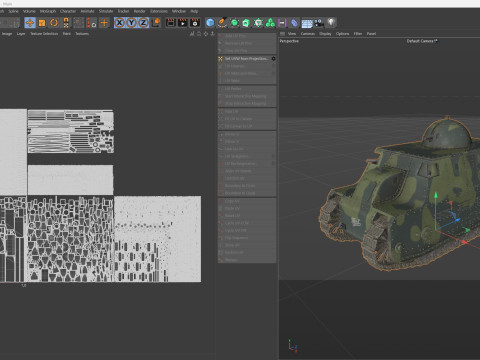This screenshot has width=480, height=360.
Task: Select the Rotate tool
Action: [54, 23]
